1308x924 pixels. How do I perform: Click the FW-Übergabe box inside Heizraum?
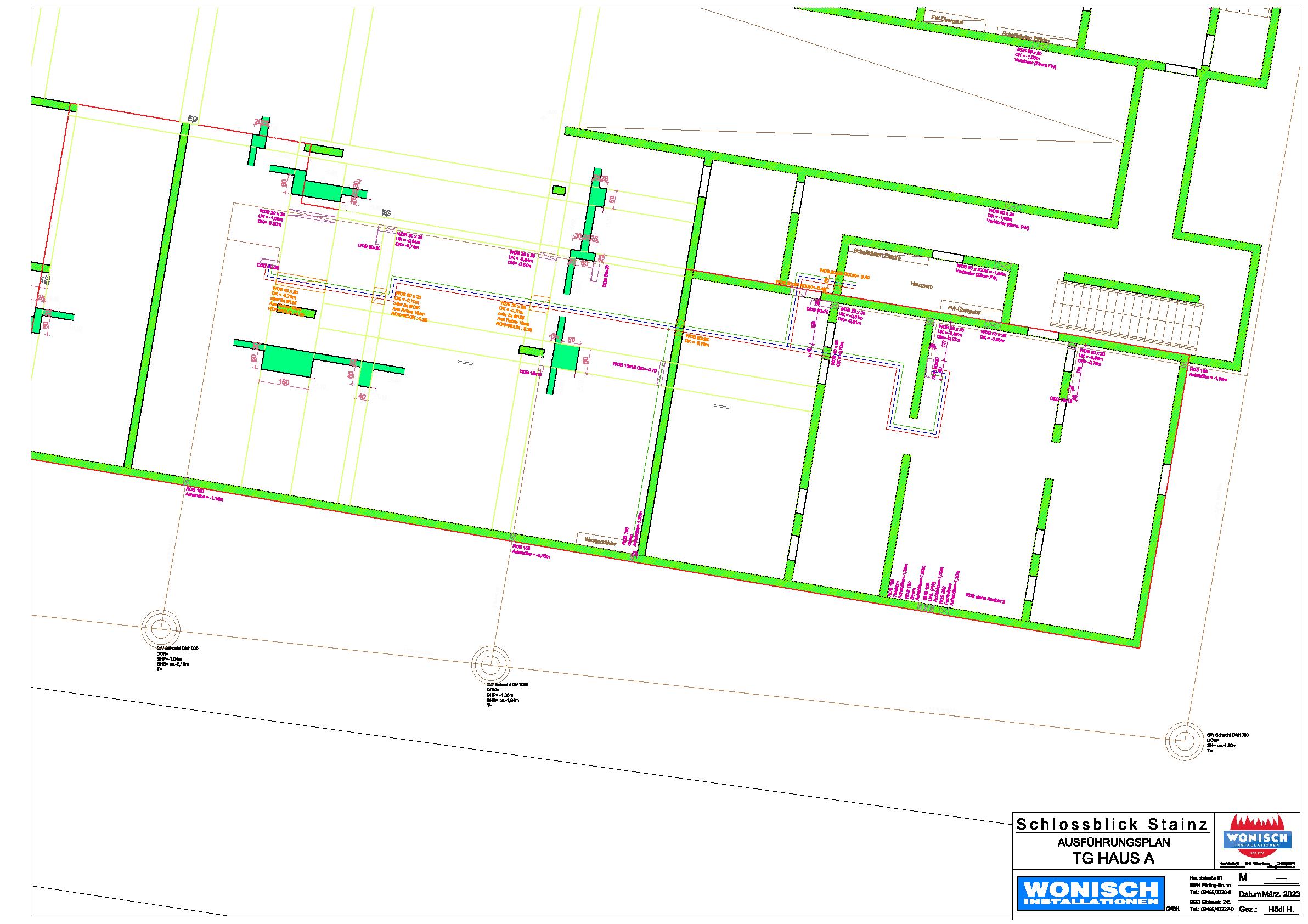click(965, 311)
